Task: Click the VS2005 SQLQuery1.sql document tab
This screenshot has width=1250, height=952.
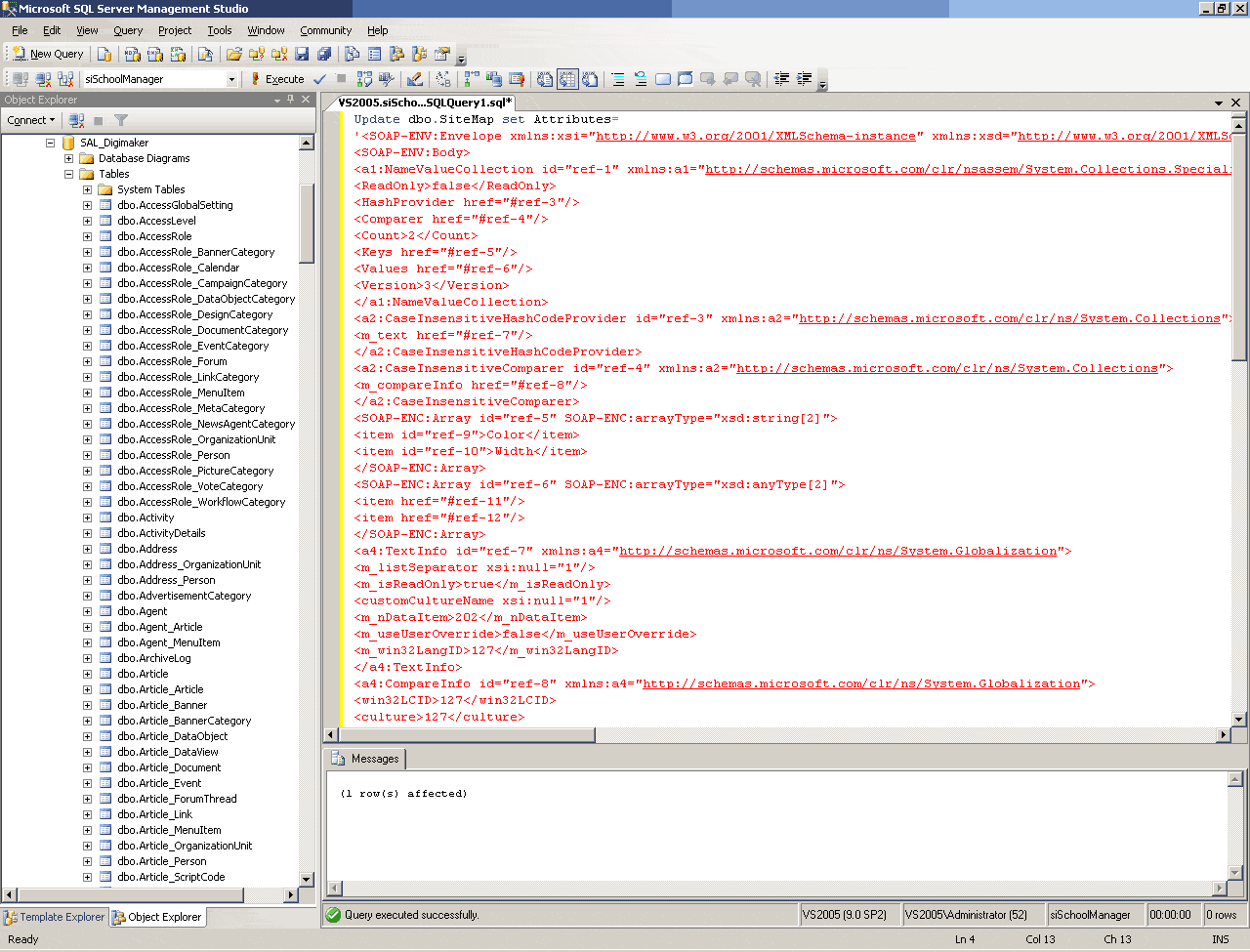Action: (x=426, y=103)
